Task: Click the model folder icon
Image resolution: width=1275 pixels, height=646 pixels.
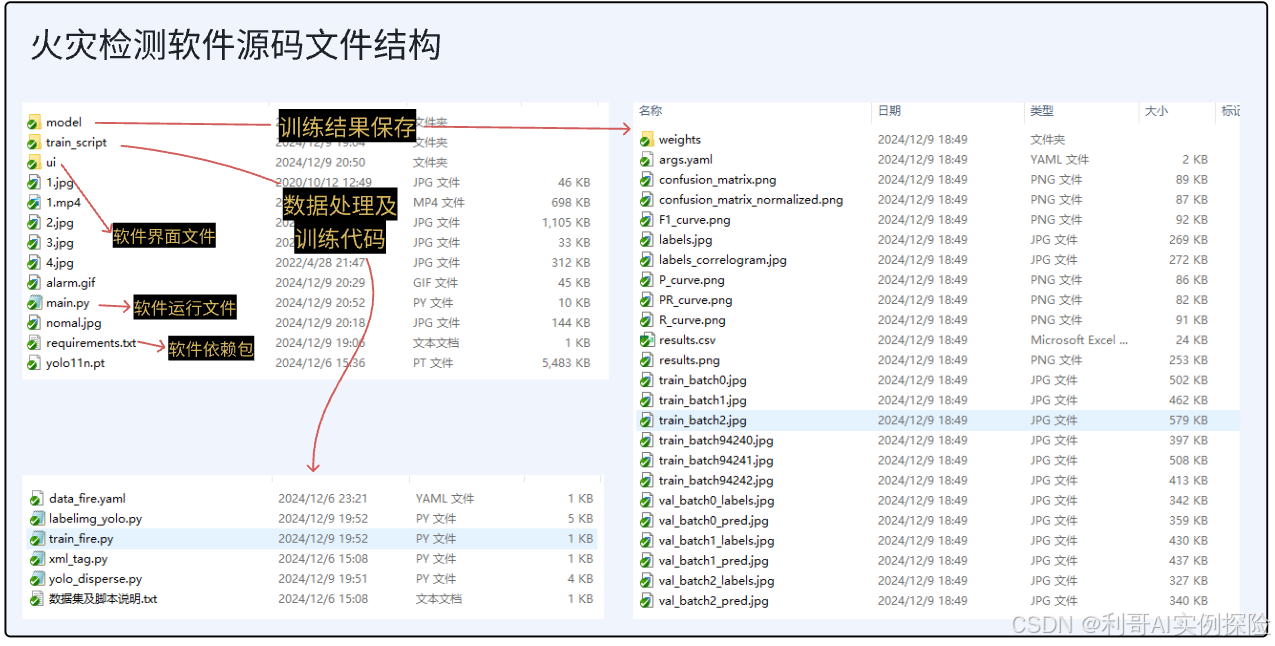Action: 34,123
